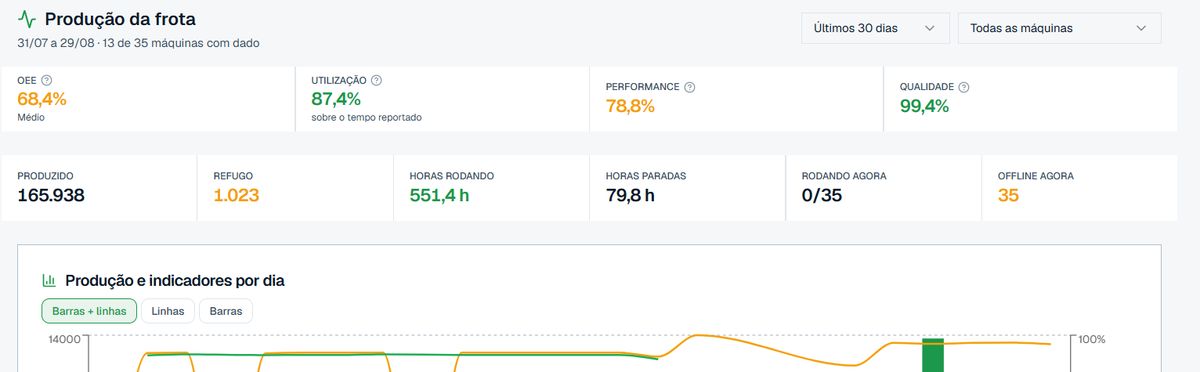Click the Offline agora value 35
The image size is (1200, 372).
[x=1008, y=195]
